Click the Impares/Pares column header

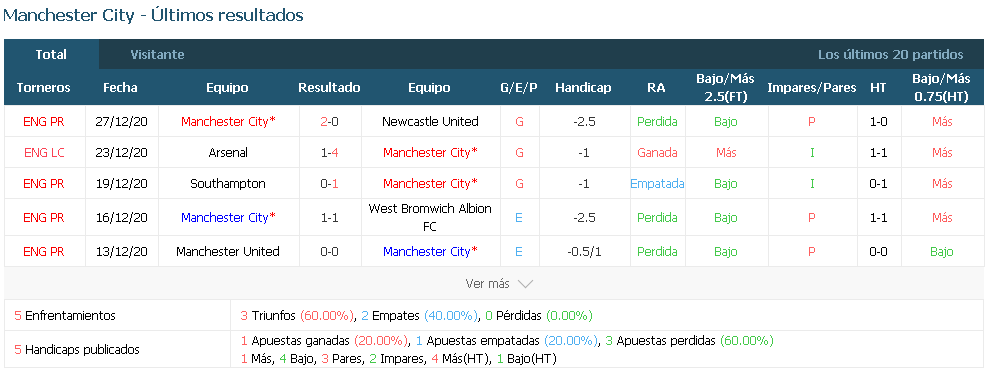pos(811,88)
